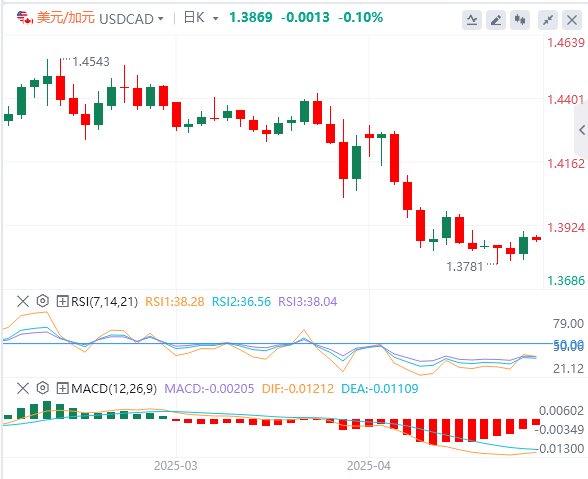588x479 pixels.
Task: Click the 1.4639 price axis label
Action: pos(566,43)
